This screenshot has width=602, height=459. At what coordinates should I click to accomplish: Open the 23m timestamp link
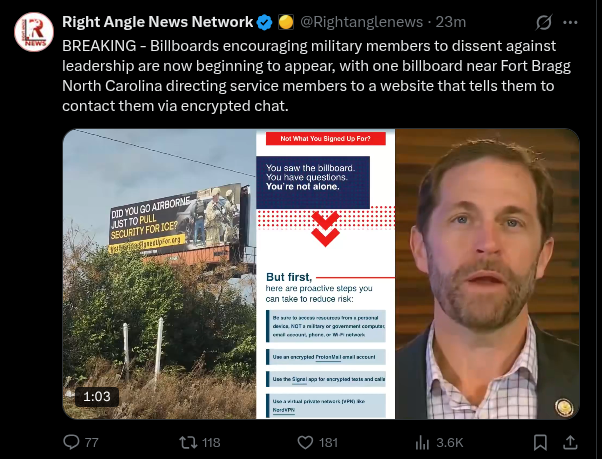pos(451,22)
